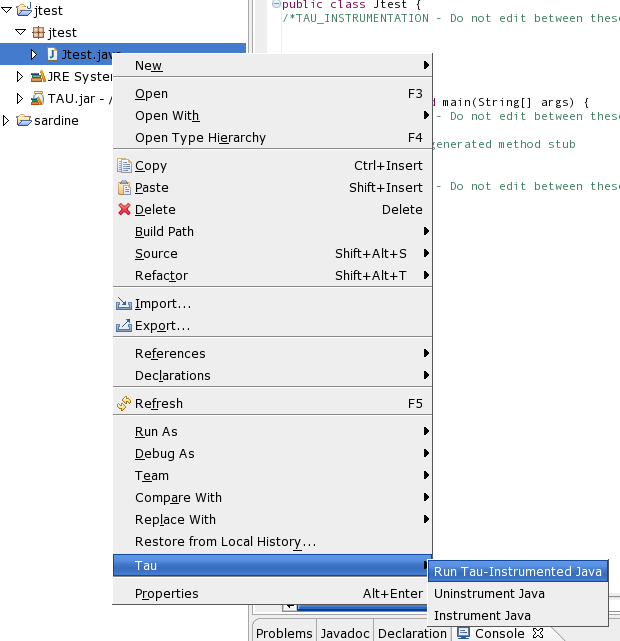The image size is (620, 641).
Task: Click the Console tab monitor icon
Action: coord(463,633)
